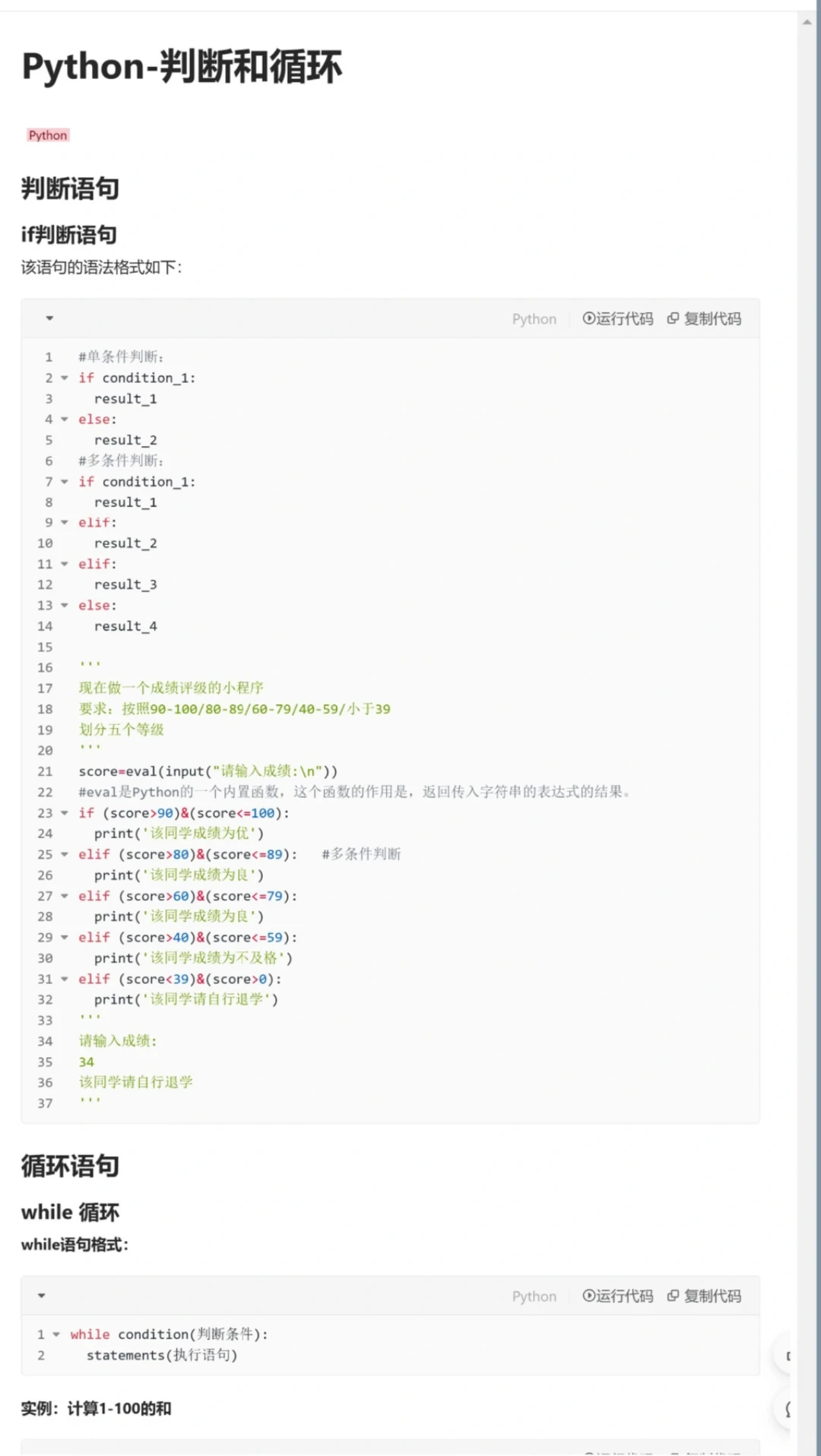
Task: Fold the if score>90 block at line 23
Action: pyautogui.click(x=65, y=813)
